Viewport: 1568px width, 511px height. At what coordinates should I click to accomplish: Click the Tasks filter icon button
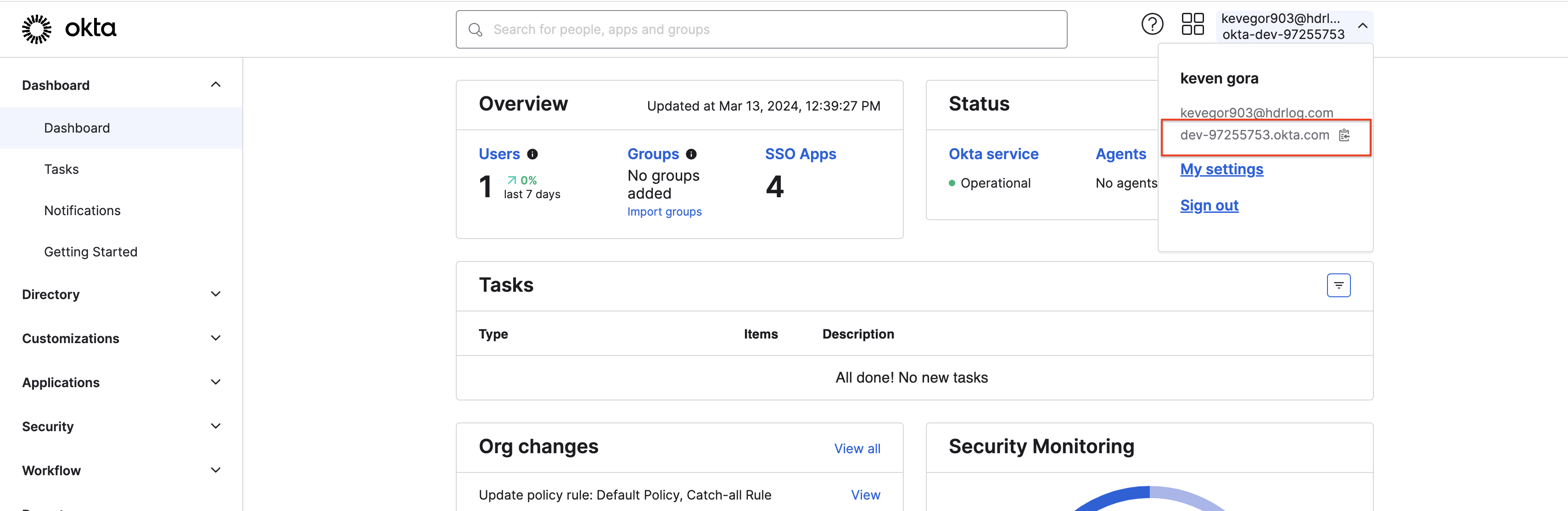[x=1338, y=285]
